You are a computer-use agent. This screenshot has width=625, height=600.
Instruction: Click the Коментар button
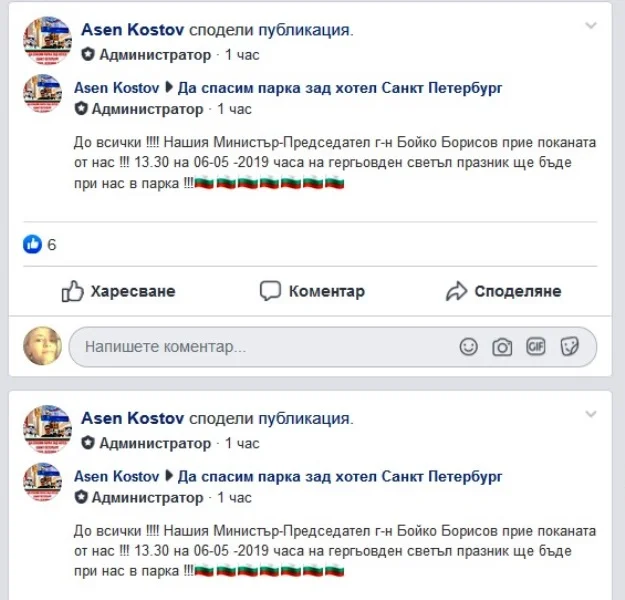click(x=312, y=291)
